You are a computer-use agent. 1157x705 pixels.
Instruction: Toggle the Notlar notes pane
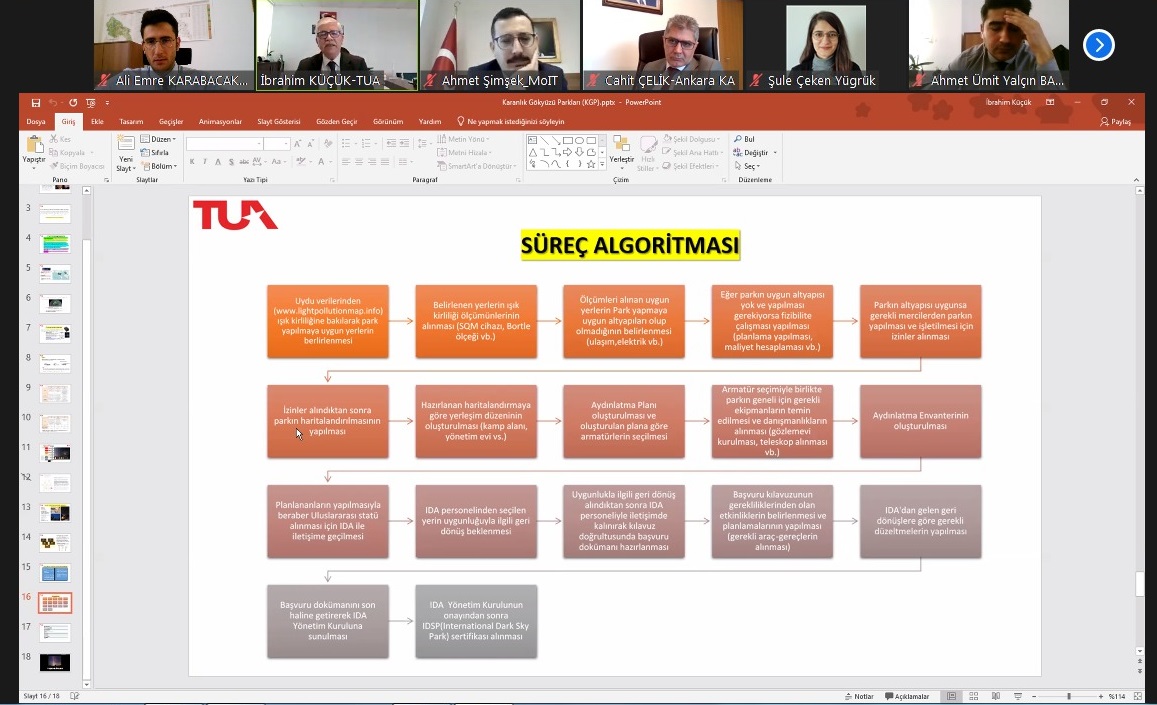pyautogui.click(x=858, y=696)
